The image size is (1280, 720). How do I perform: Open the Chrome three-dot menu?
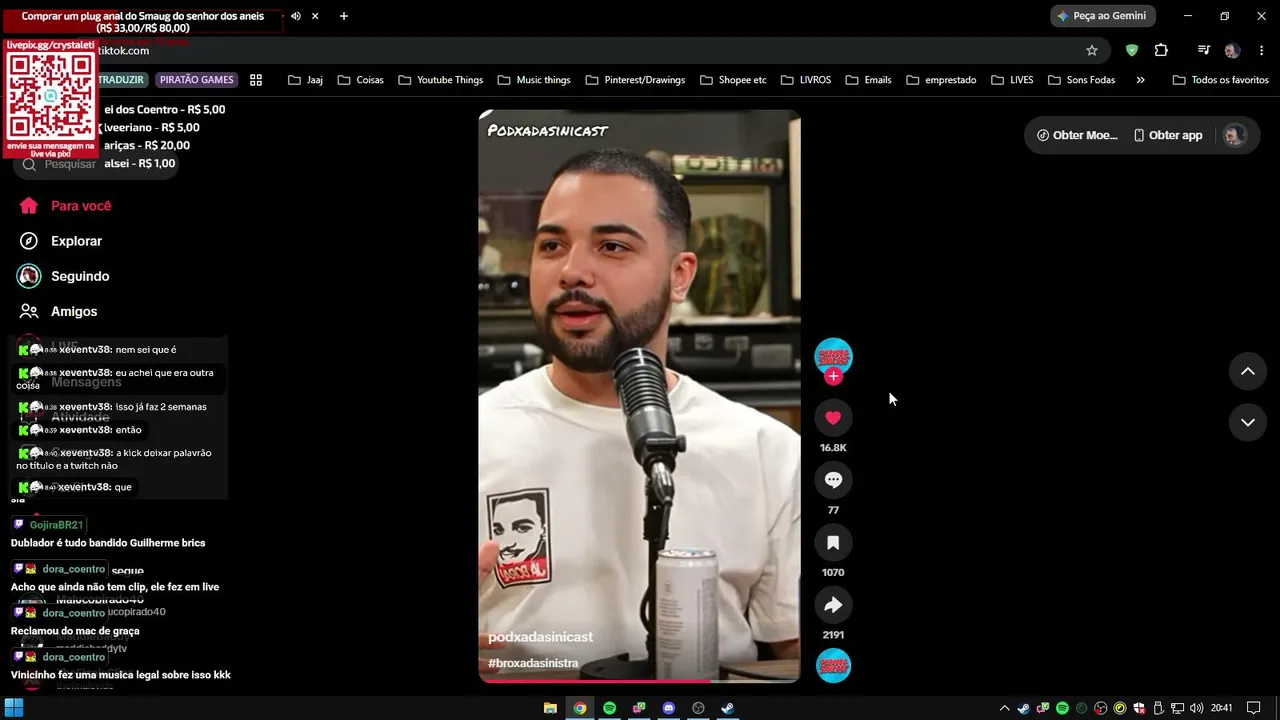(1260, 50)
